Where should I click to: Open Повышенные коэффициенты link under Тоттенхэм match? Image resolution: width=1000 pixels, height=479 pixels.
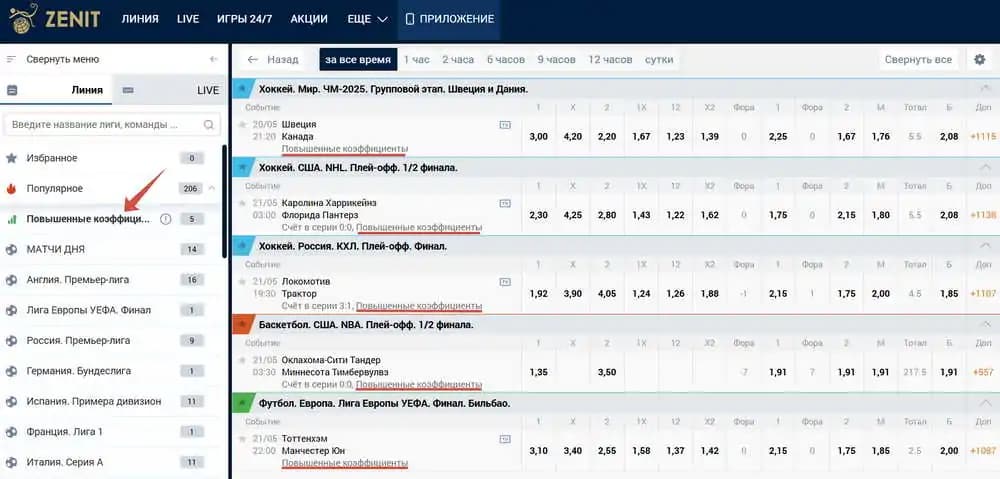pos(344,463)
